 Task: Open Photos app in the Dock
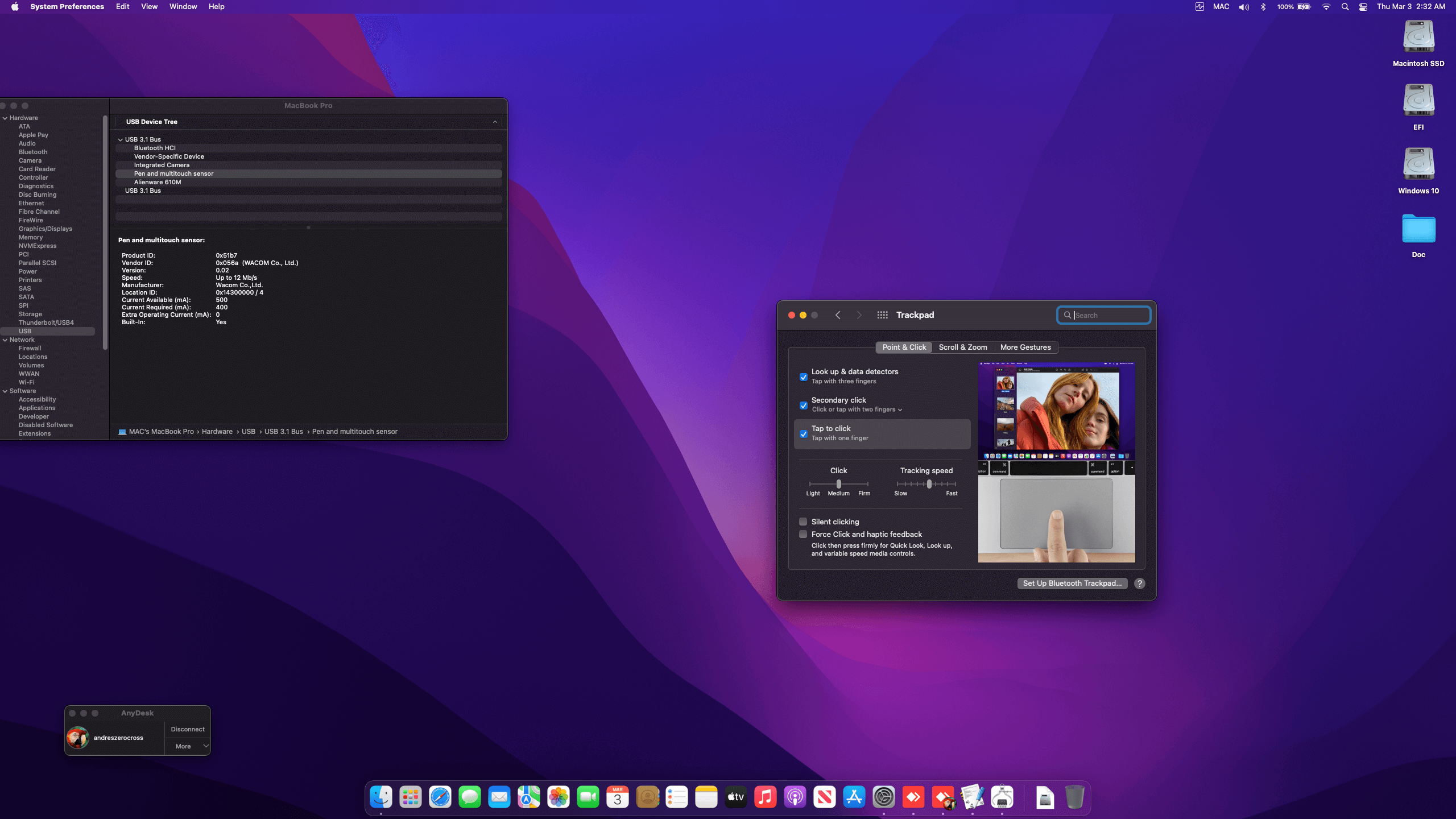coord(559,797)
